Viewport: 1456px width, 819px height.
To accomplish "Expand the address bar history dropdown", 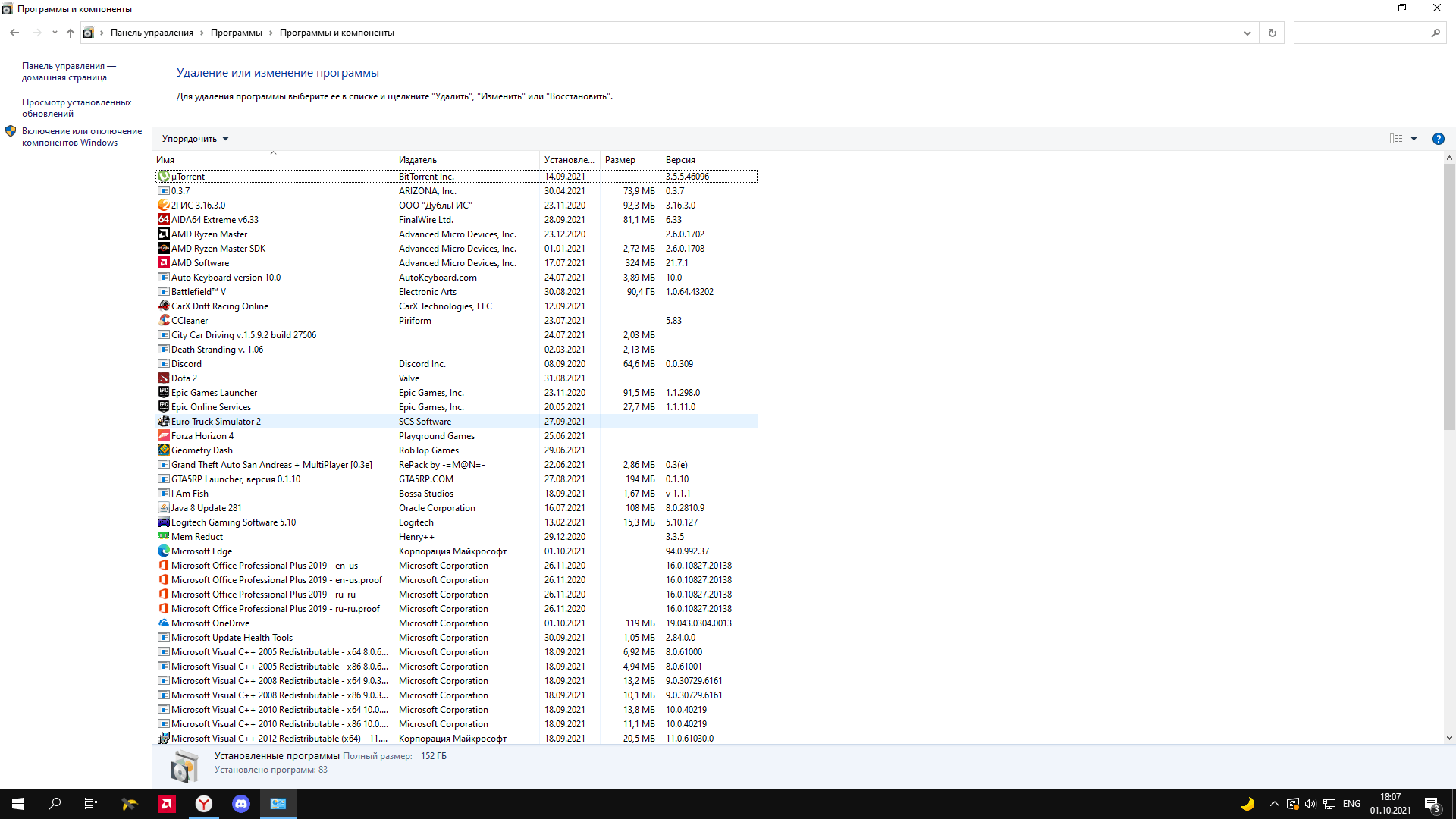I will pyautogui.click(x=1247, y=33).
